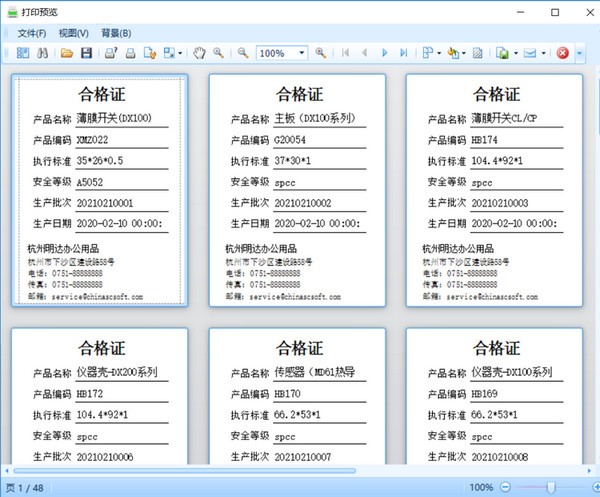
Task: Select the certificate page for 薄膜开关CL/CP
Action: (x=494, y=190)
